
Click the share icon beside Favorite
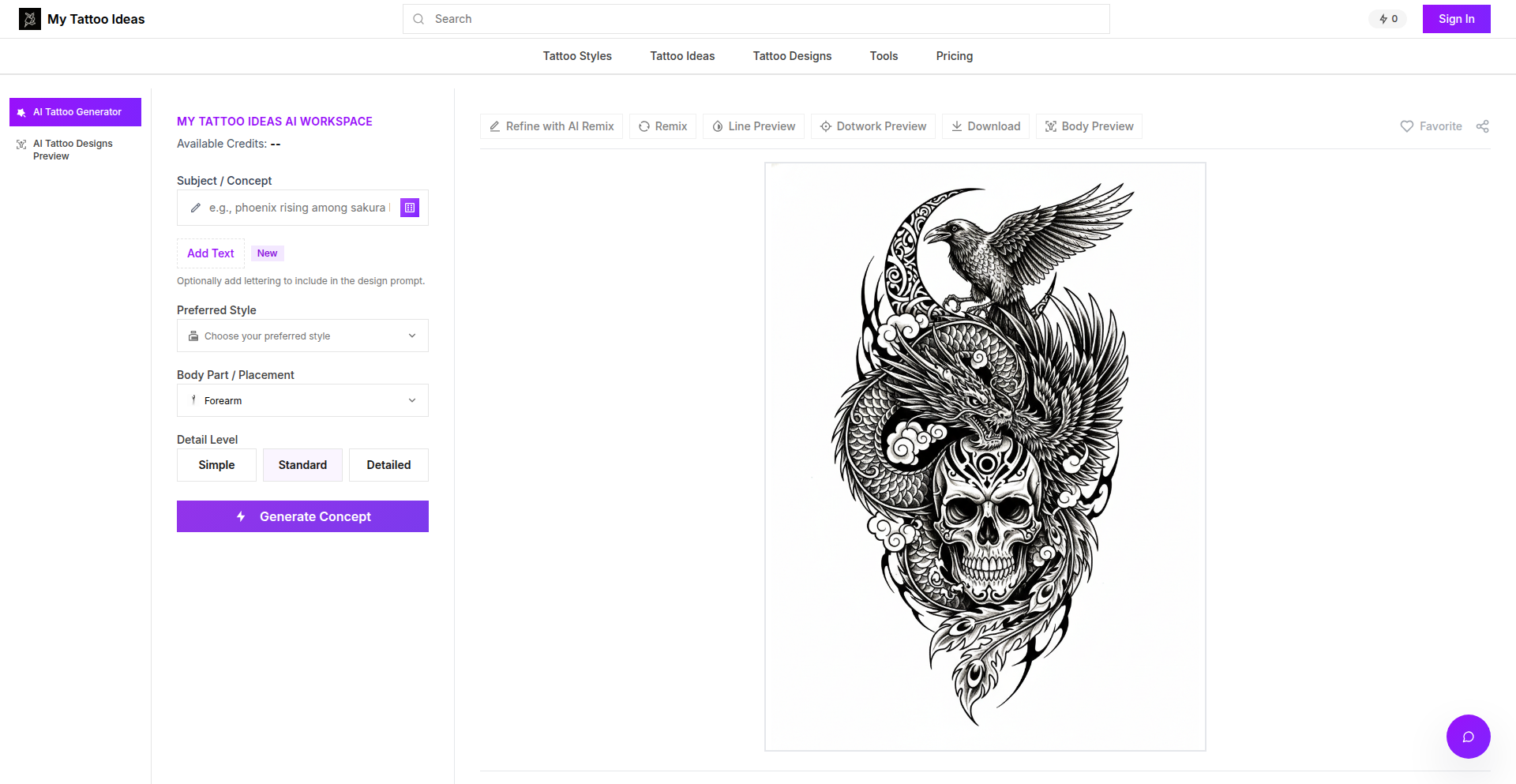[x=1483, y=126]
